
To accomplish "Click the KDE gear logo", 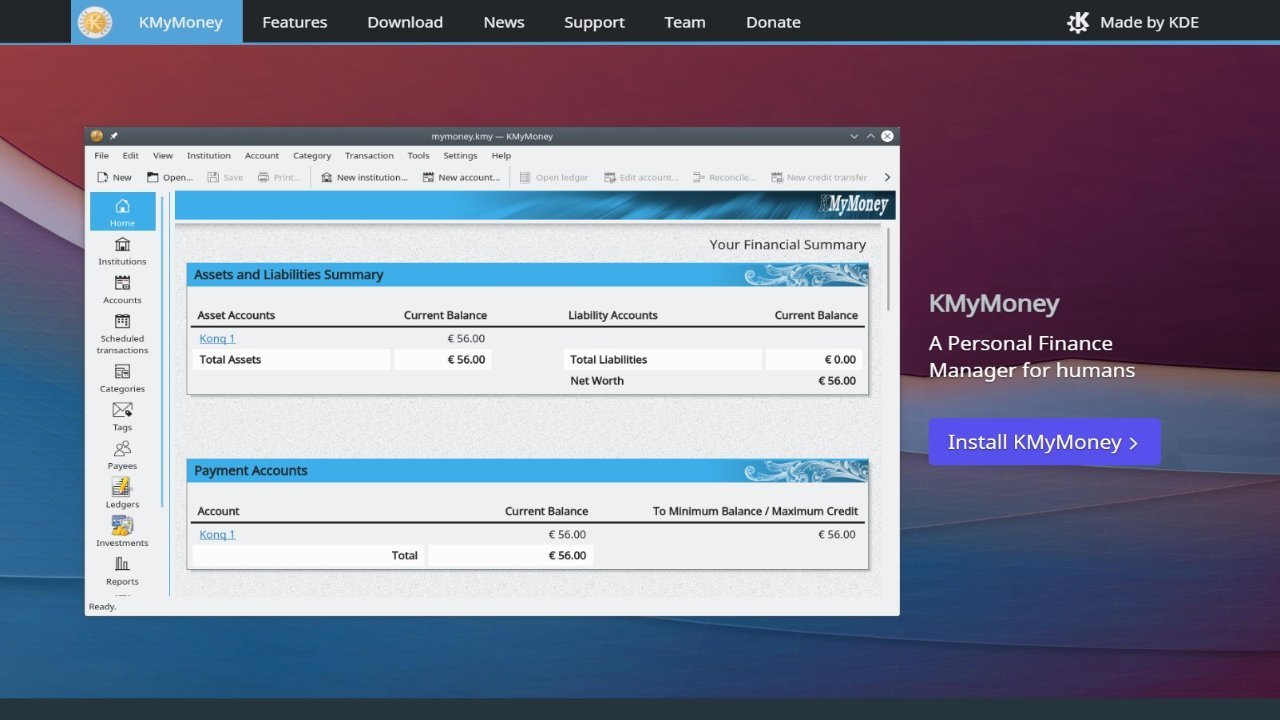I will click(1078, 22).
